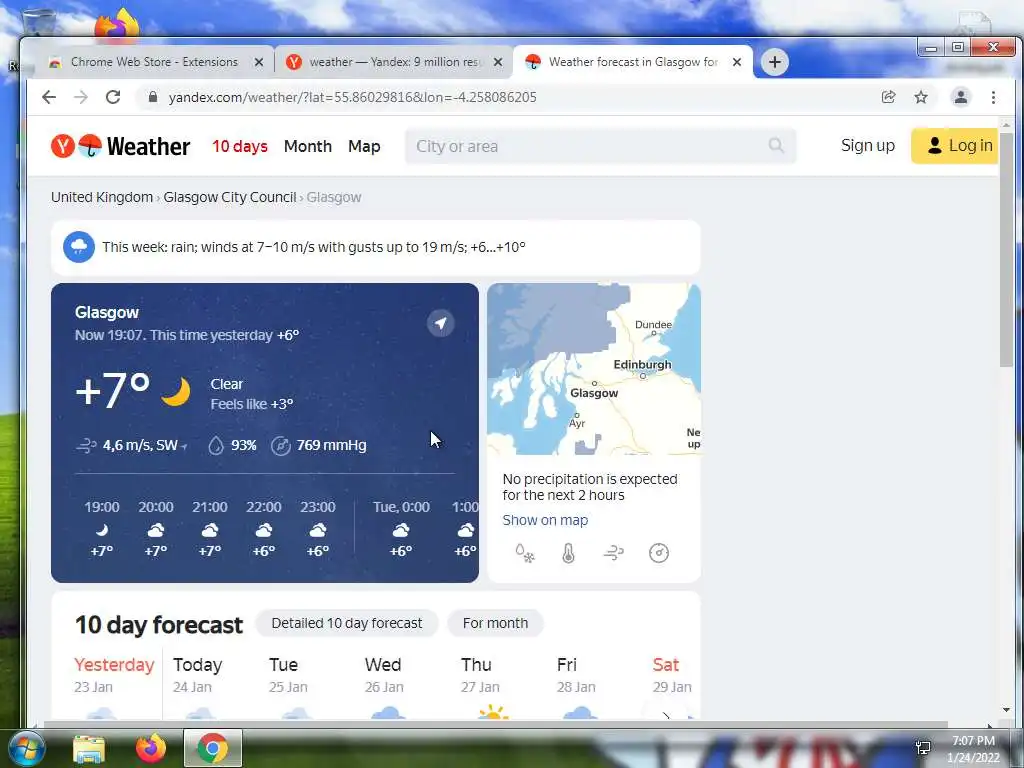Select Thu 27 Jan forecast day
Viewport: 1024px width, 768px height.
[x=480, y=686]
